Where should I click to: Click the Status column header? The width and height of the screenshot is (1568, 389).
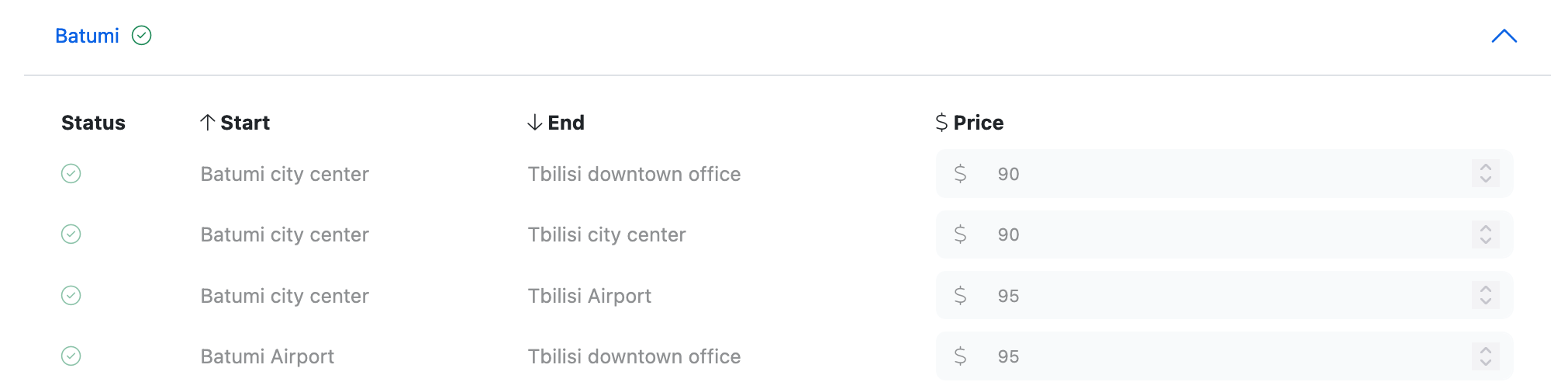point(93,123)
